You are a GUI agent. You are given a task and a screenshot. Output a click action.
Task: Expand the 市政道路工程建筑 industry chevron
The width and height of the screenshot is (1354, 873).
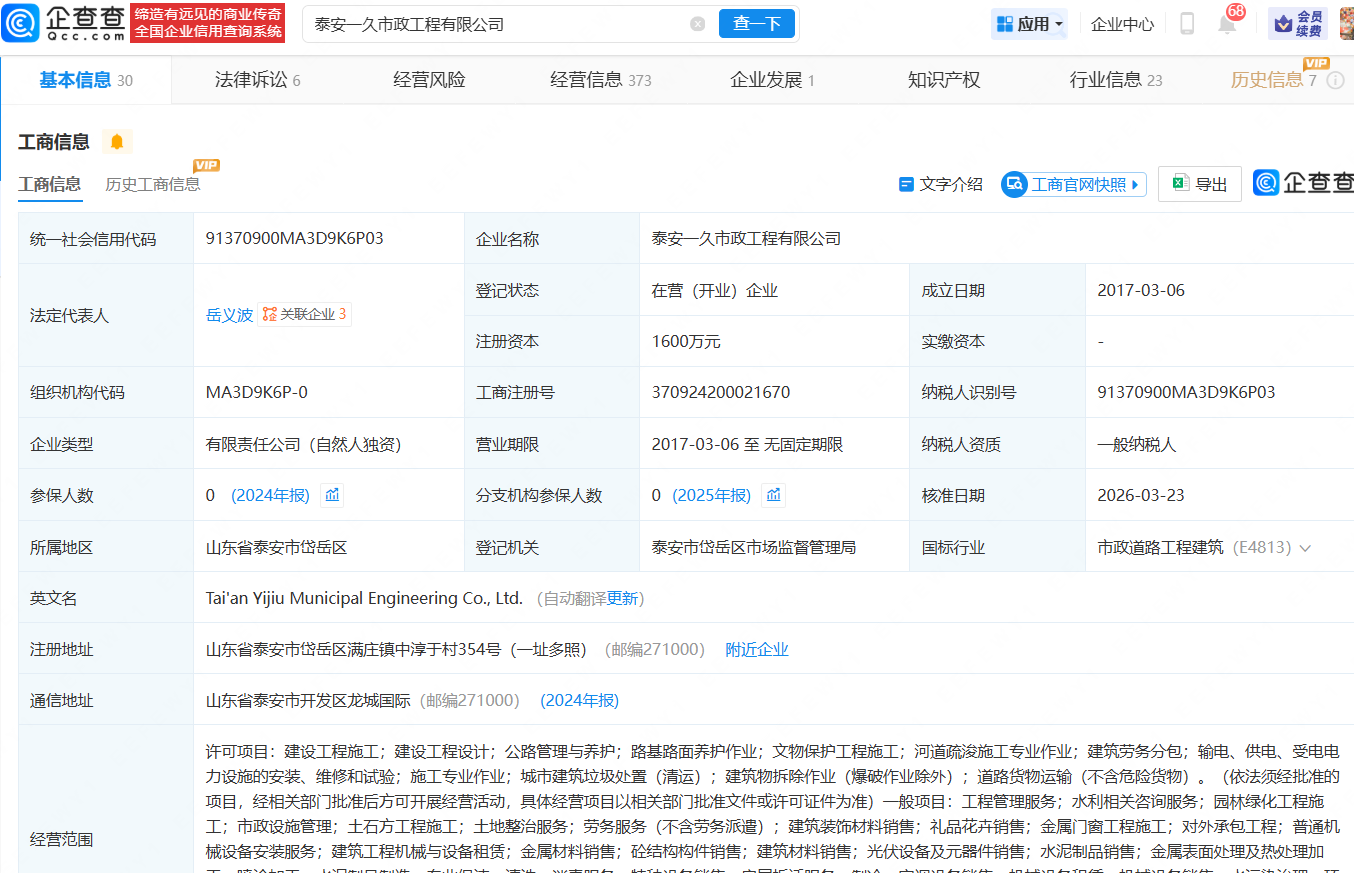[x=1305, y=548]
